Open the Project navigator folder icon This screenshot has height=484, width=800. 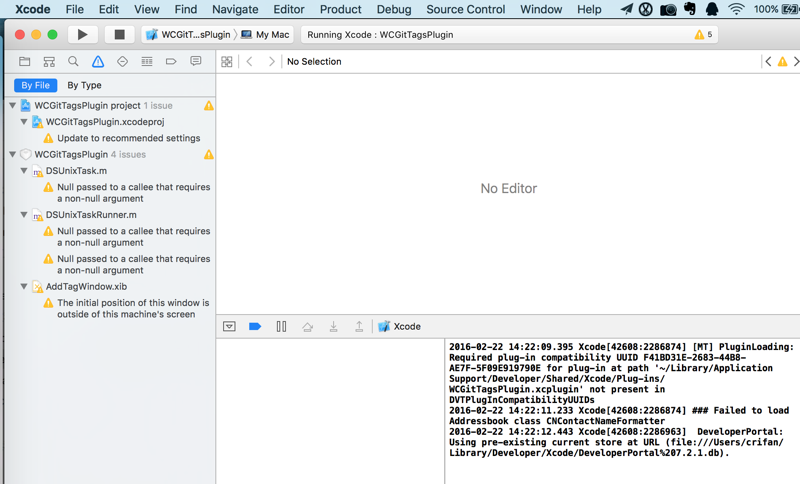tap(24, 62)
